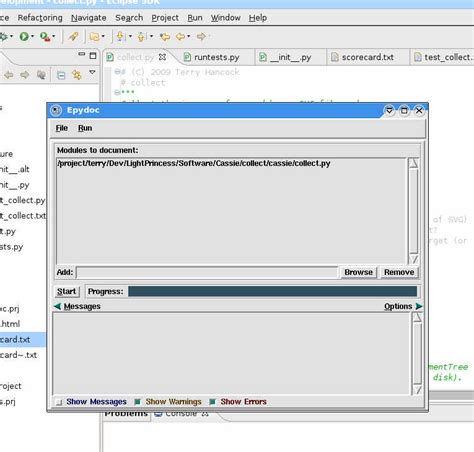Switch to the Problems tab in bottom panel

point(126,414)
